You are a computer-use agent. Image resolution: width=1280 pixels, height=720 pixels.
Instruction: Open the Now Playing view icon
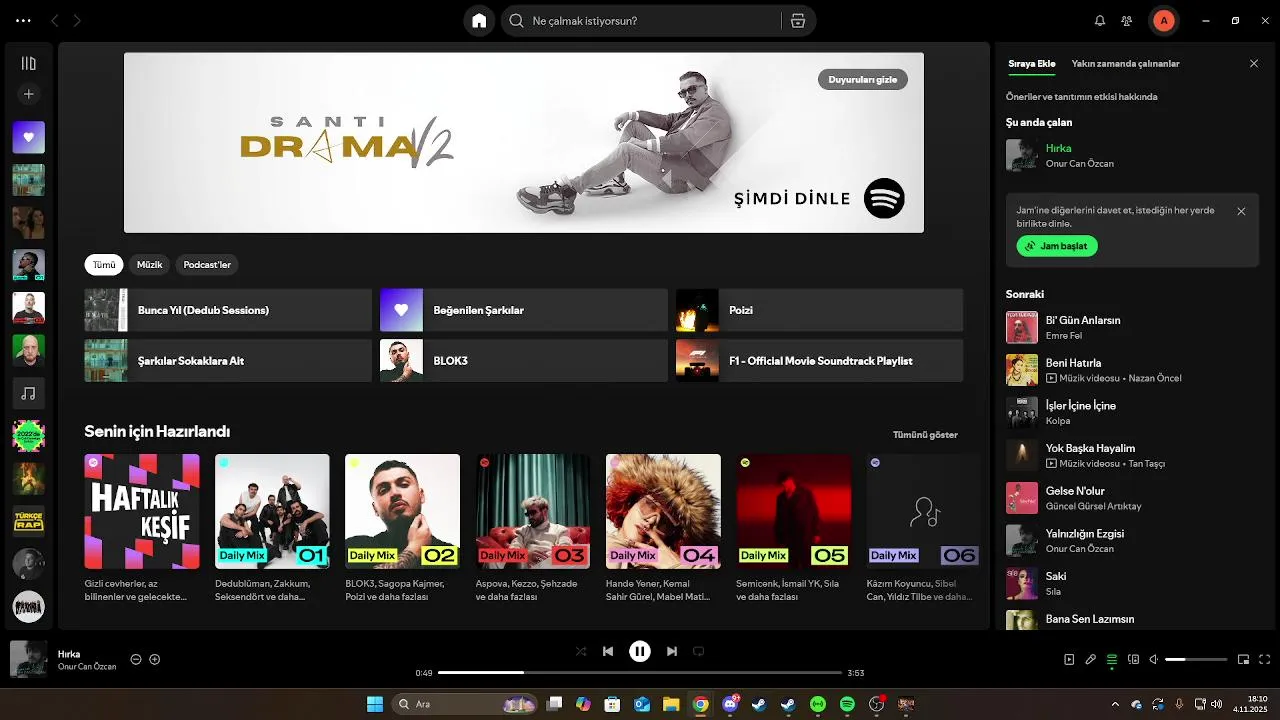(1069, 659)
